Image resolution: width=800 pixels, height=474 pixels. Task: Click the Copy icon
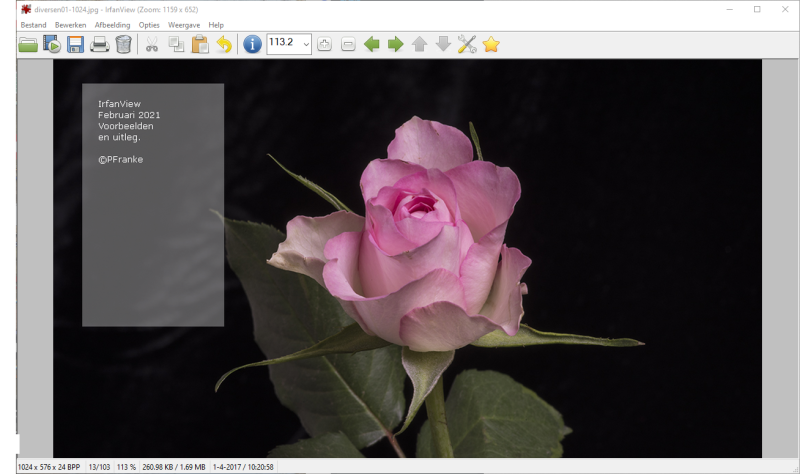176,44
